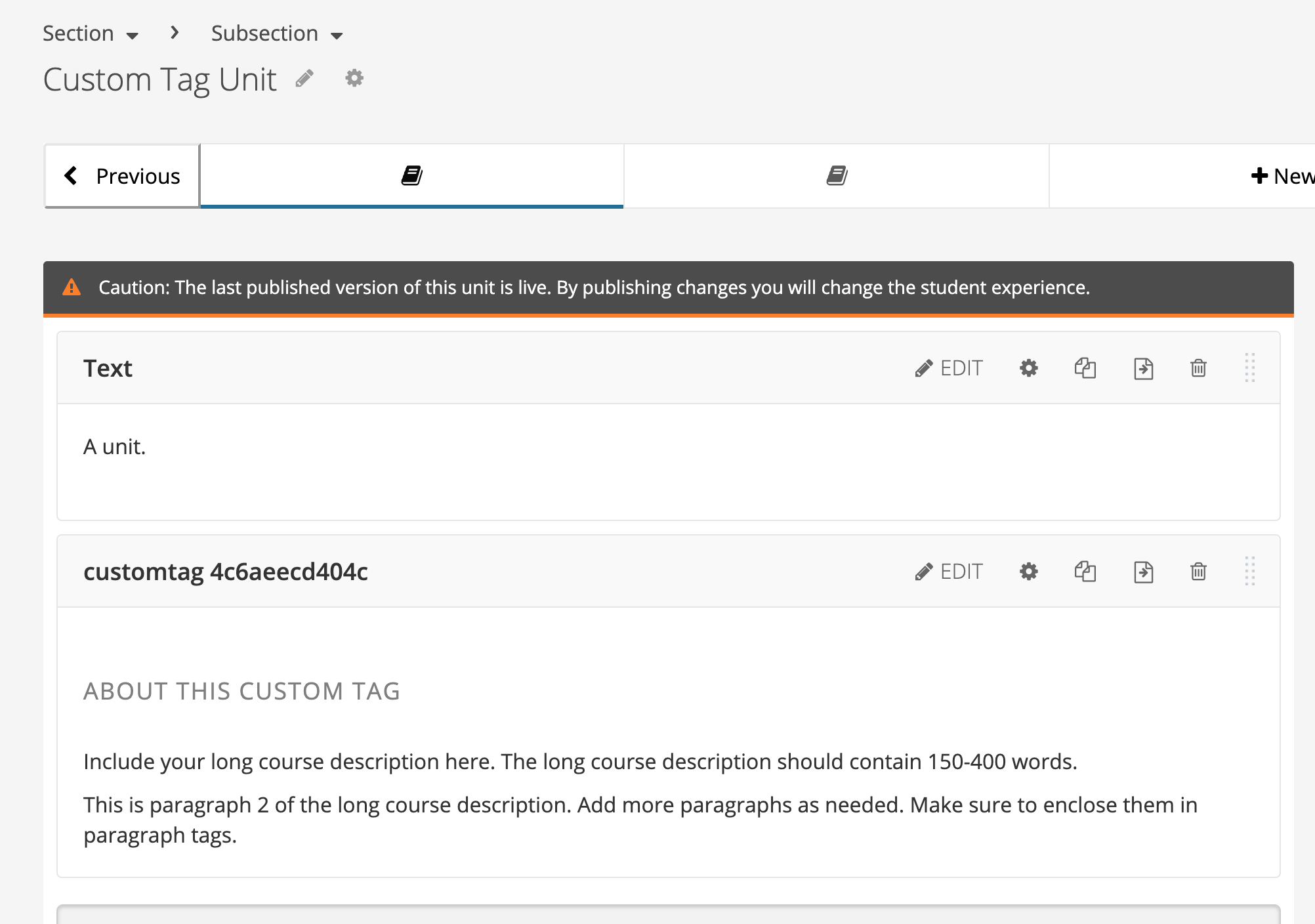Click the pencil icon beside Custom Tag Unit
The image size is (1315, 924).
point(304,79)
